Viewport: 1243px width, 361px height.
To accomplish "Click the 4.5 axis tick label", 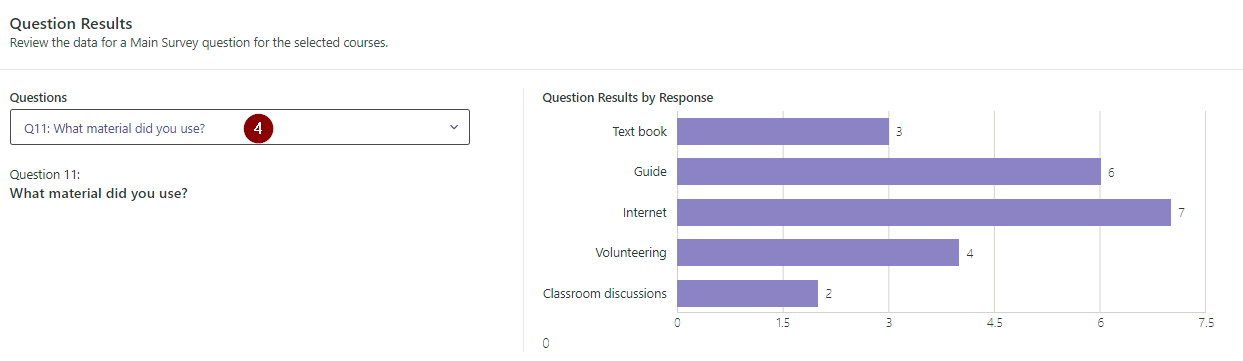I will (994, 323).
